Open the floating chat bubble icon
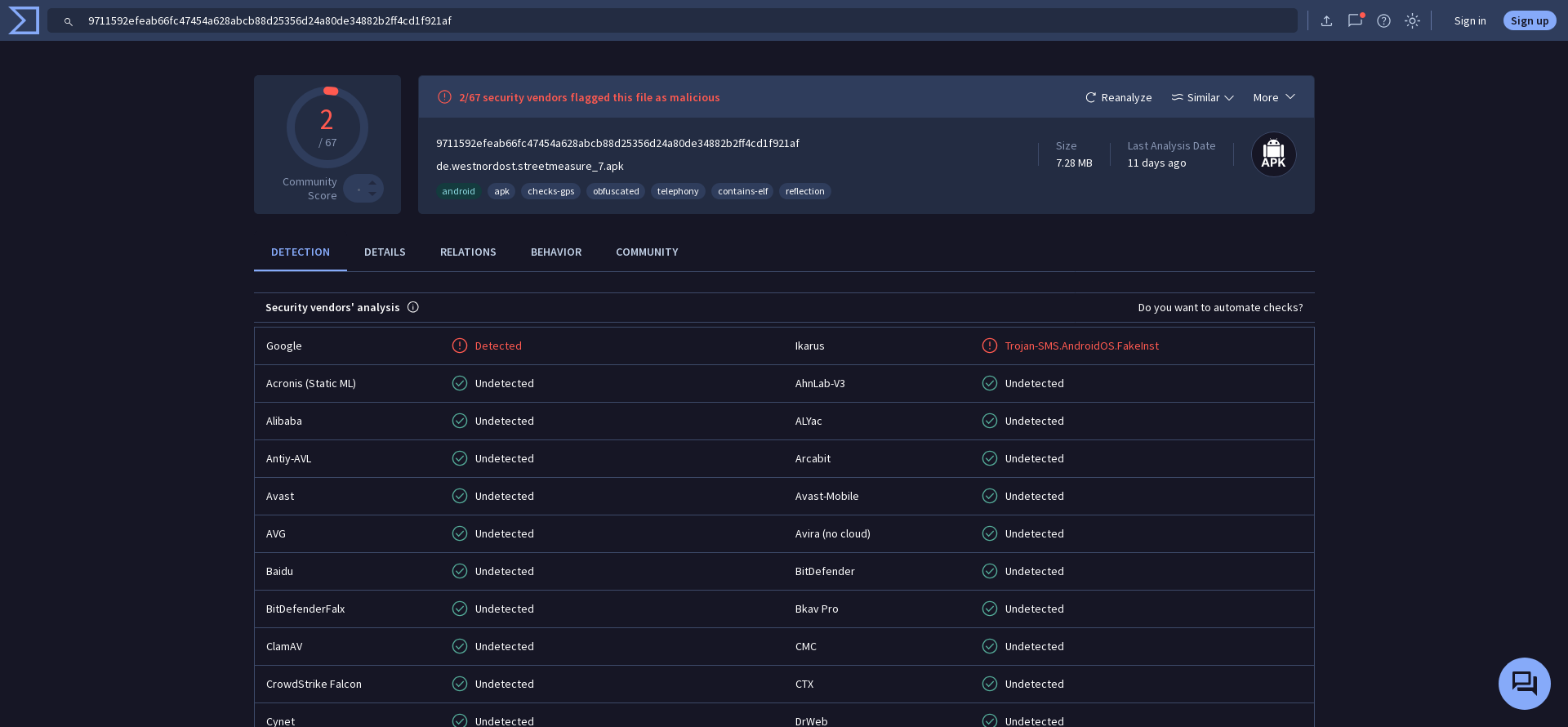 tap(1524, 683)
